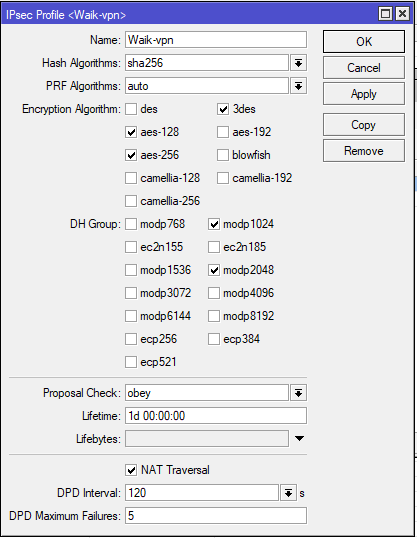Click the Copy button
This screenshot has height=538, width=417.
(364, 125)
